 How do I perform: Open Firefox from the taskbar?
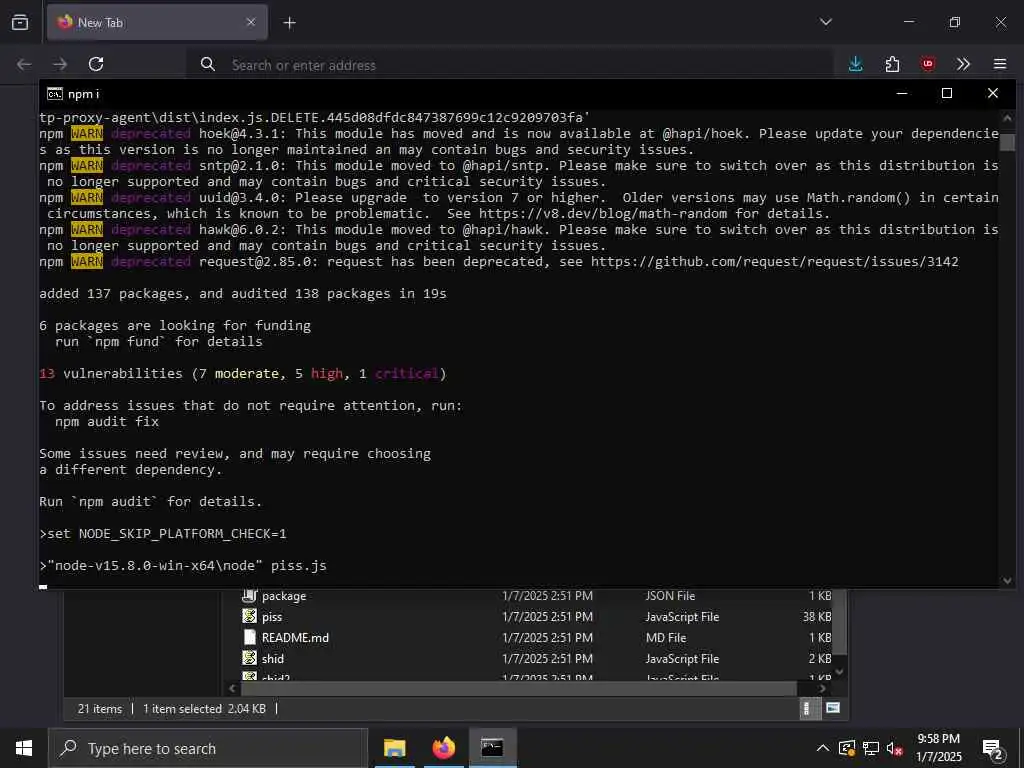443,748
